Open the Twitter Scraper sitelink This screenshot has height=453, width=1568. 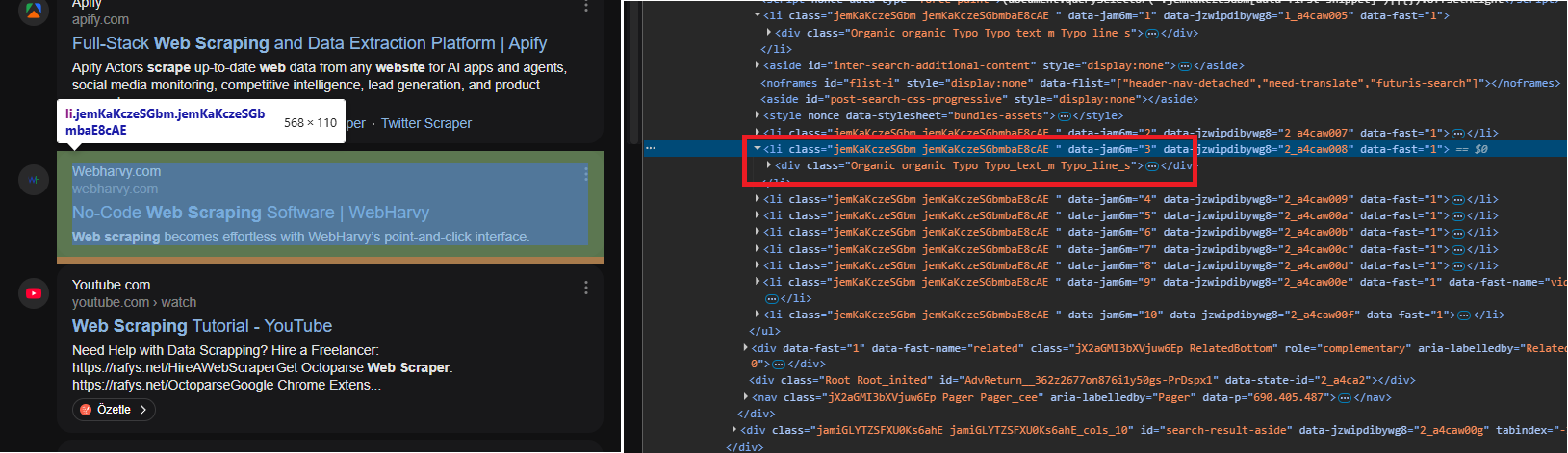tap(426, 123)
